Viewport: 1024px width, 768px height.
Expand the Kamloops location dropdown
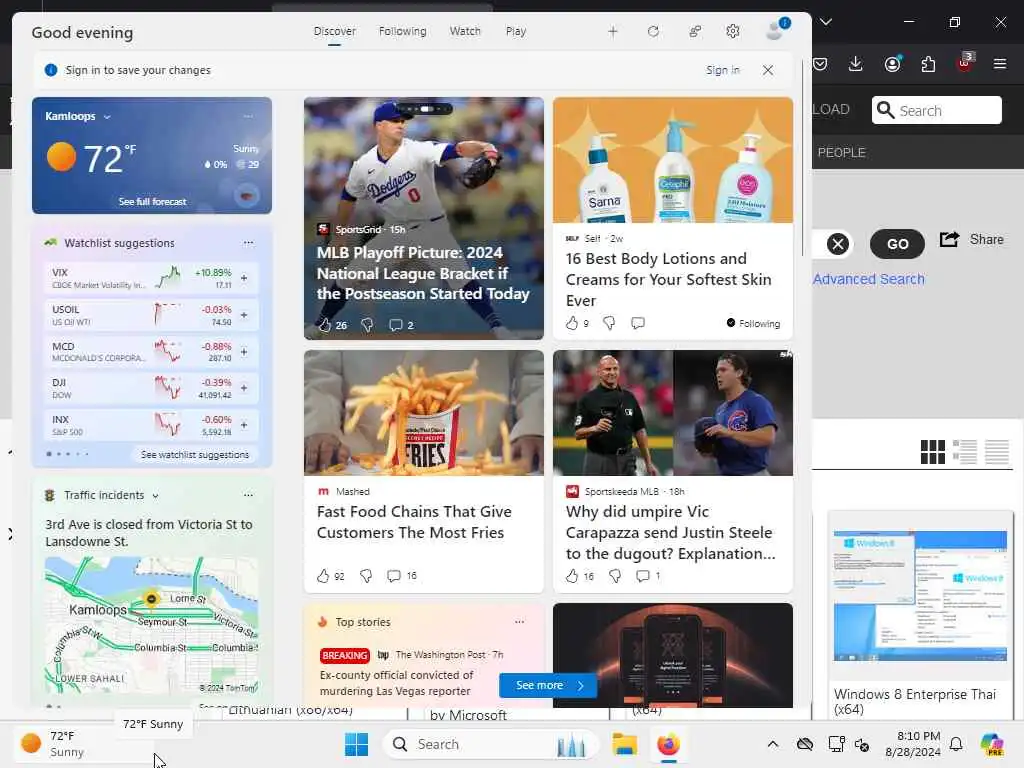107,117
